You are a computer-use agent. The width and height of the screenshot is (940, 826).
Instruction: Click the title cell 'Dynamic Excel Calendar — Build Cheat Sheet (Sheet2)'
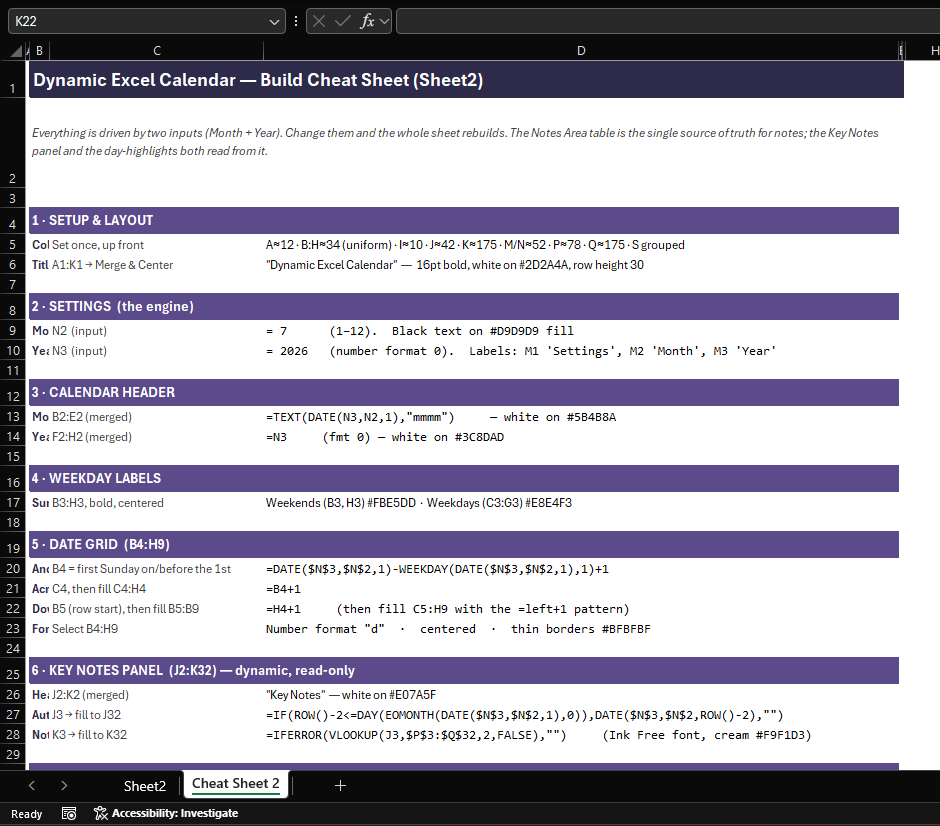click(466, 80)
